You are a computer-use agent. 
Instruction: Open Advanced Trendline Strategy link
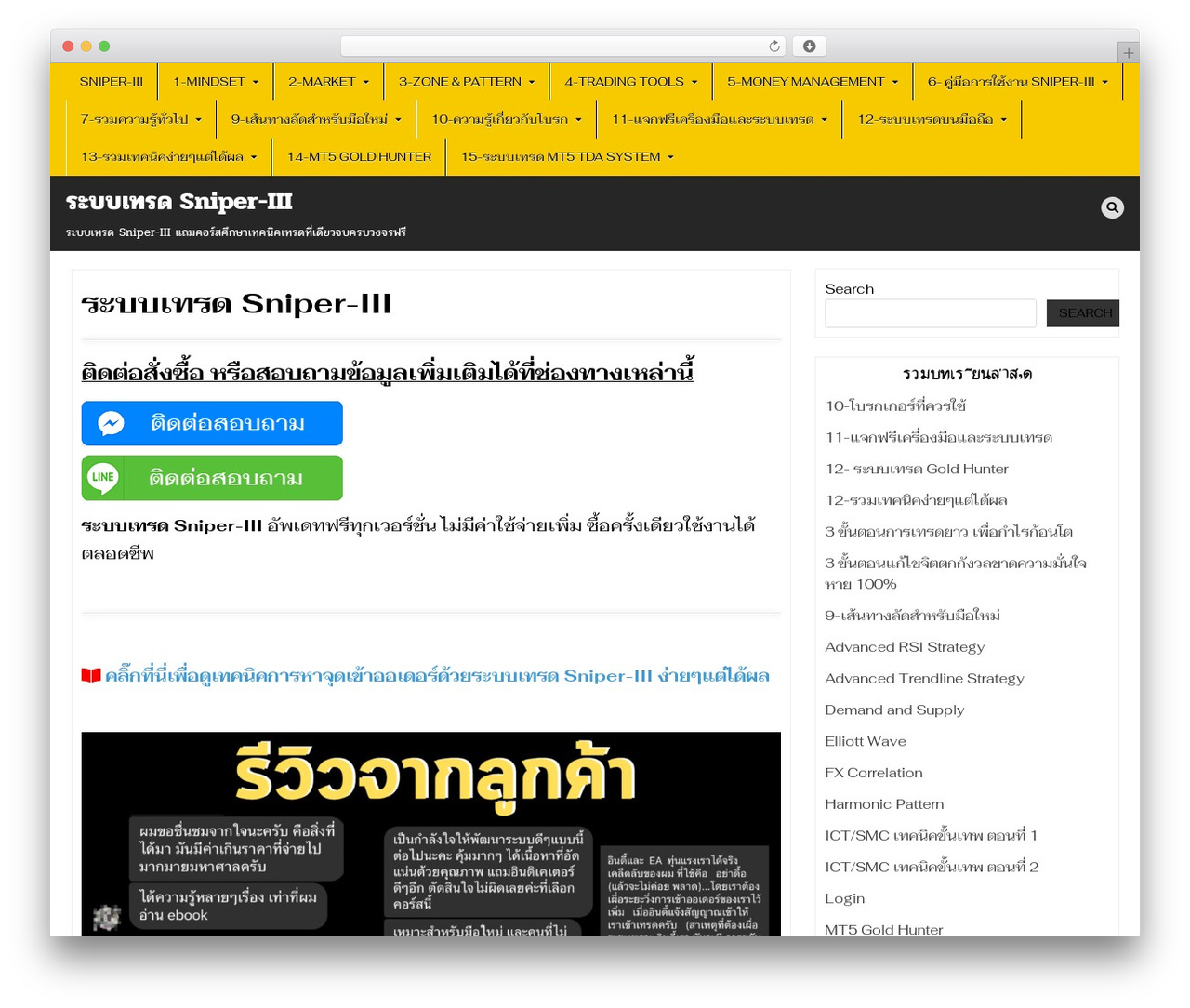pos(924,679)
